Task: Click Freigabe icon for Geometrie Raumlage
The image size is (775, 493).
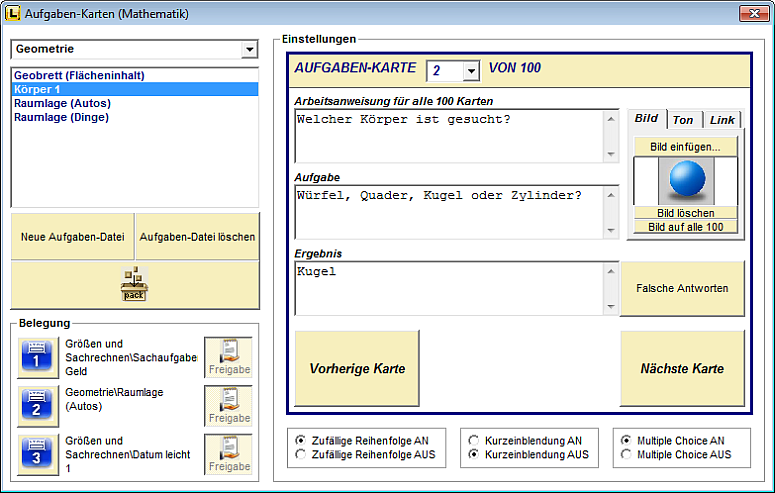Action: [229, 406]
